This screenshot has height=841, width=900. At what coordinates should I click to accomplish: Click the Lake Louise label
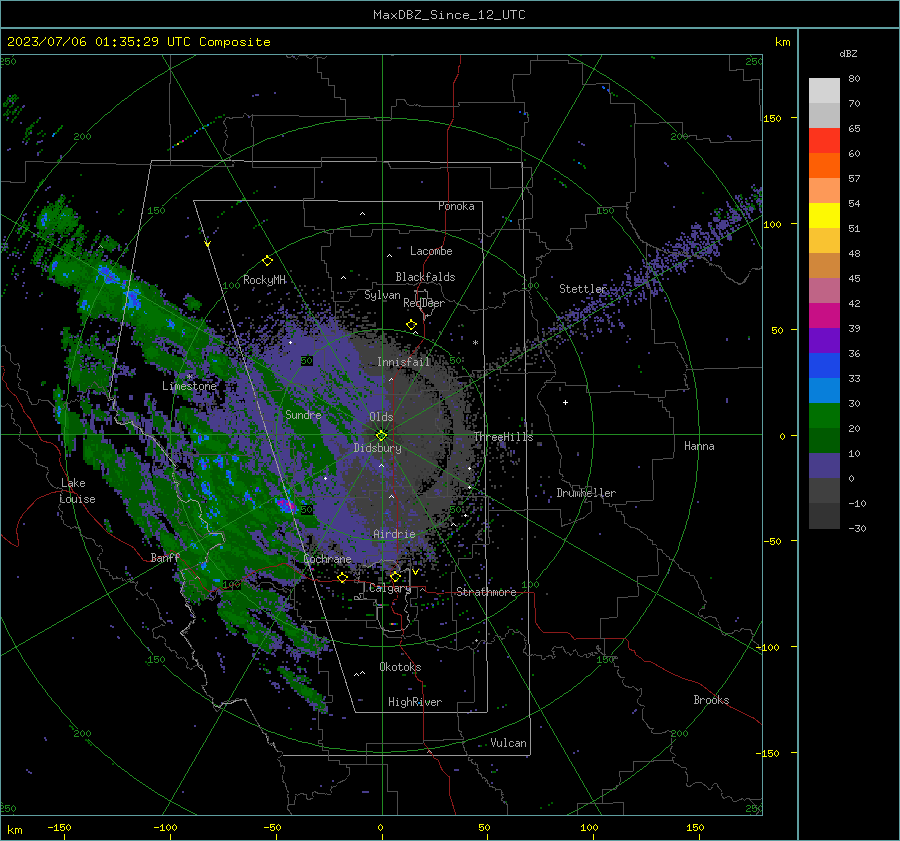tap(77, 491)
